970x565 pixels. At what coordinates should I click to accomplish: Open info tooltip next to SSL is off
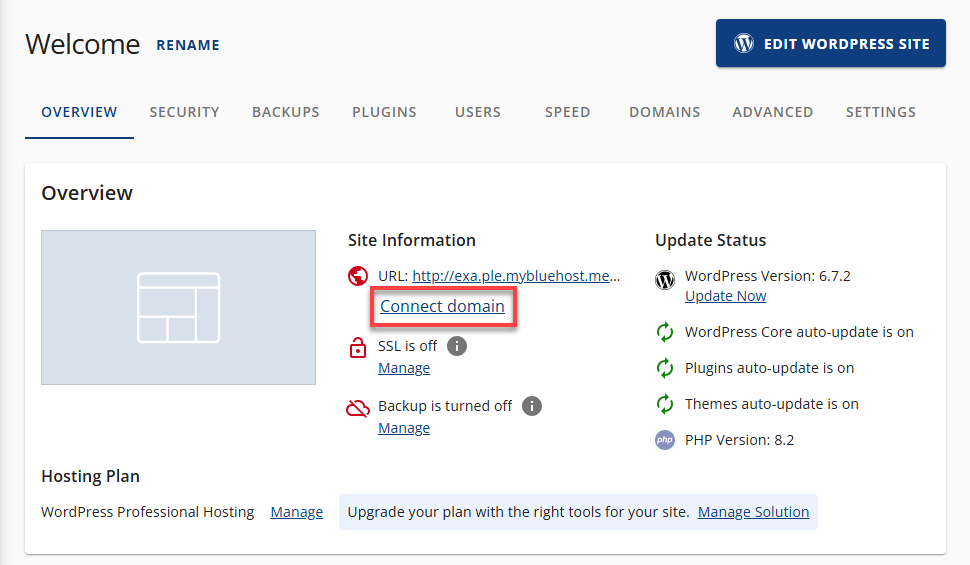(457, 346)
